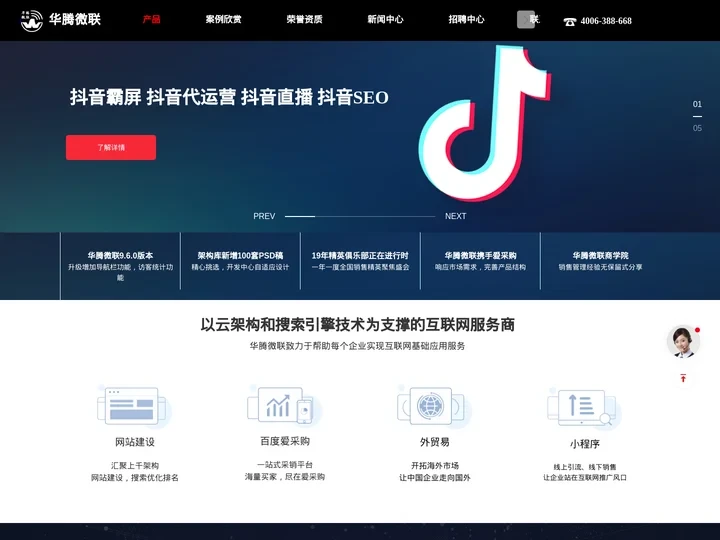720x540 pixels.
Task: Click the 百度爱采购 chart icon
Action: [x=283, y=405]
